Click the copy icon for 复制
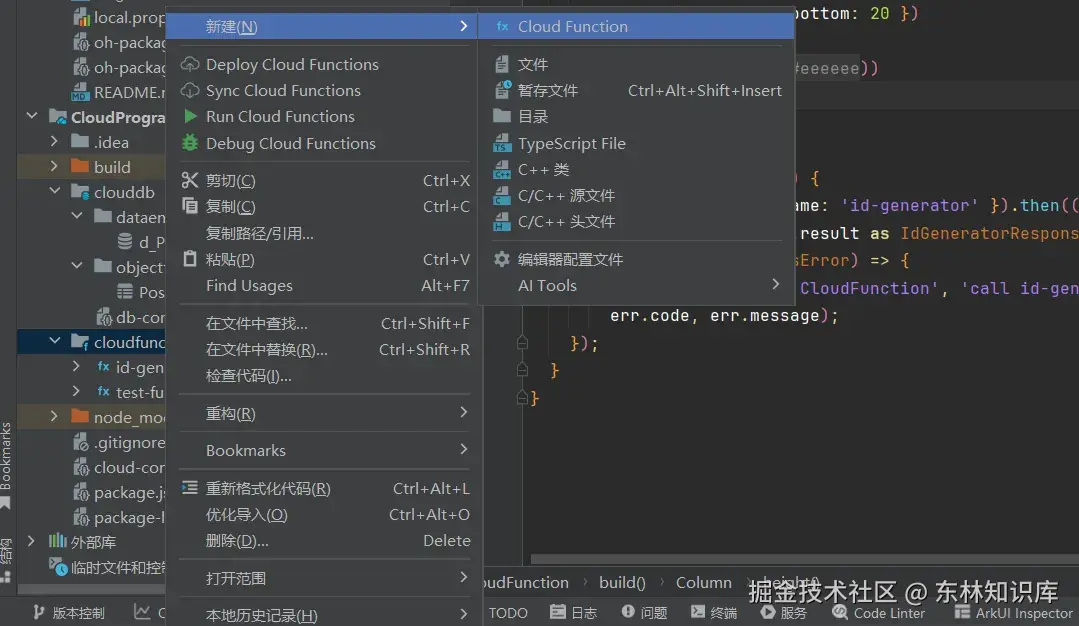The width and height of the screenshot is (1079, 626). (x=190, y=206)
